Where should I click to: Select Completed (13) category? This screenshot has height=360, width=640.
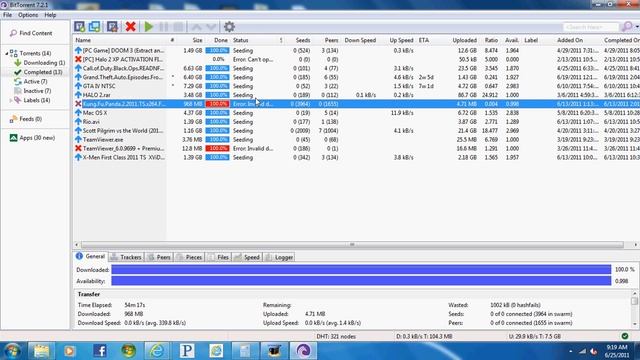click(x=38, y=72)
